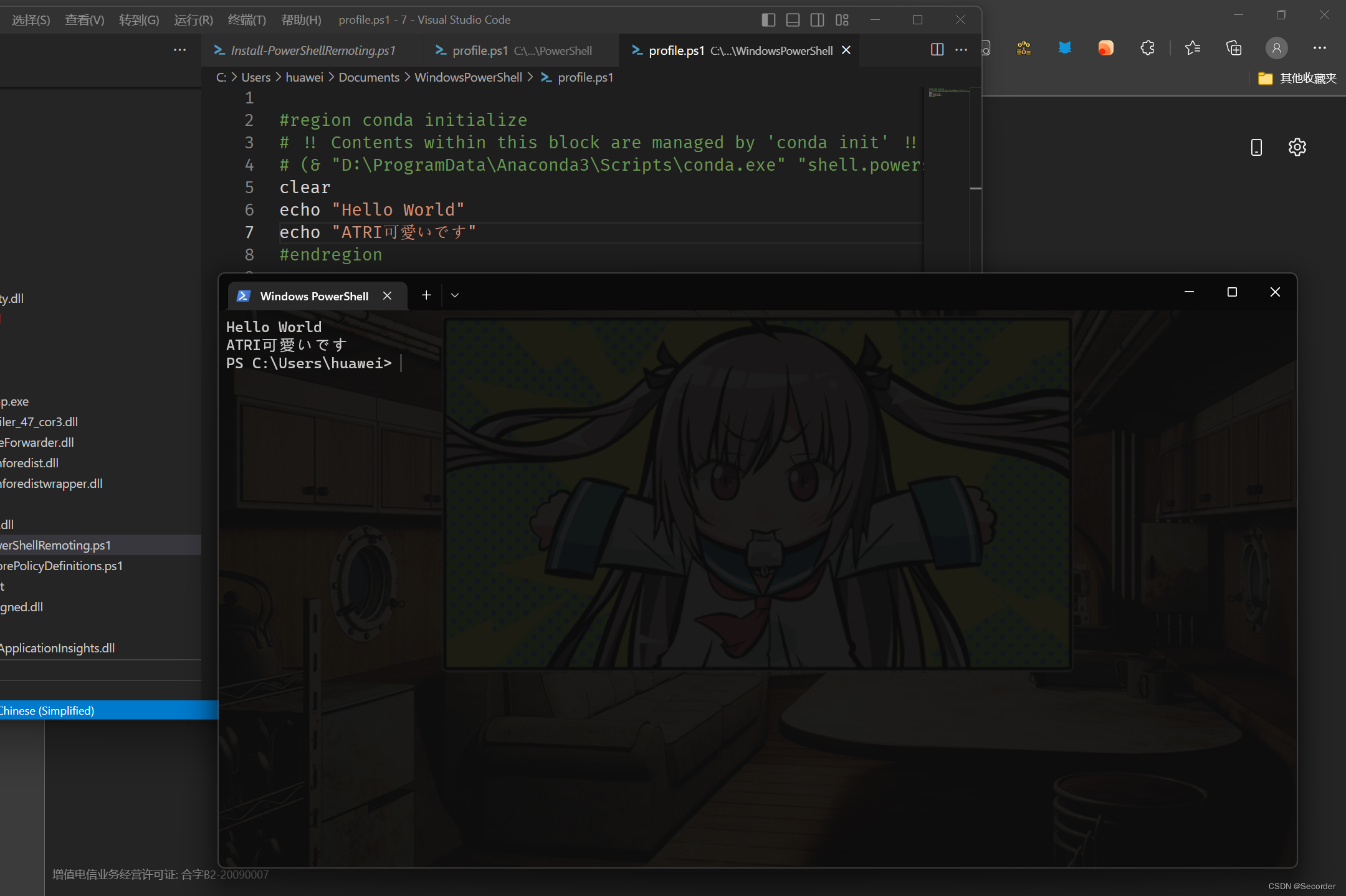This screenshot has height=896, width=1346.
Task: Click WindowsPowerShell in breadcrumb path
Action: (x=468, y=77)
